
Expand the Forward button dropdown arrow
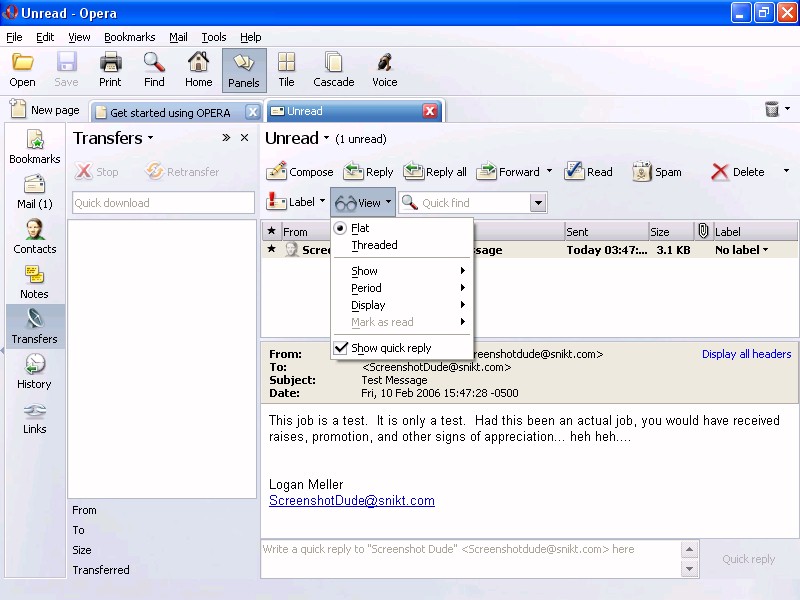point(549,172)
